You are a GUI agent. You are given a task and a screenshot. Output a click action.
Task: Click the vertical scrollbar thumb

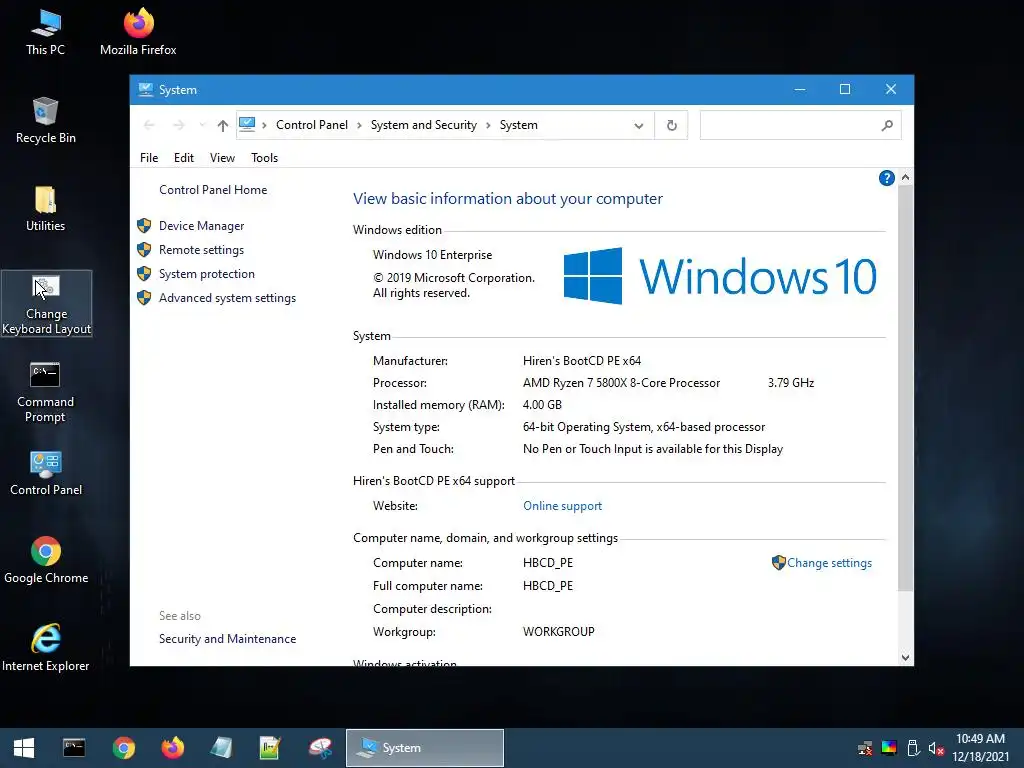(x=905, y=388)
